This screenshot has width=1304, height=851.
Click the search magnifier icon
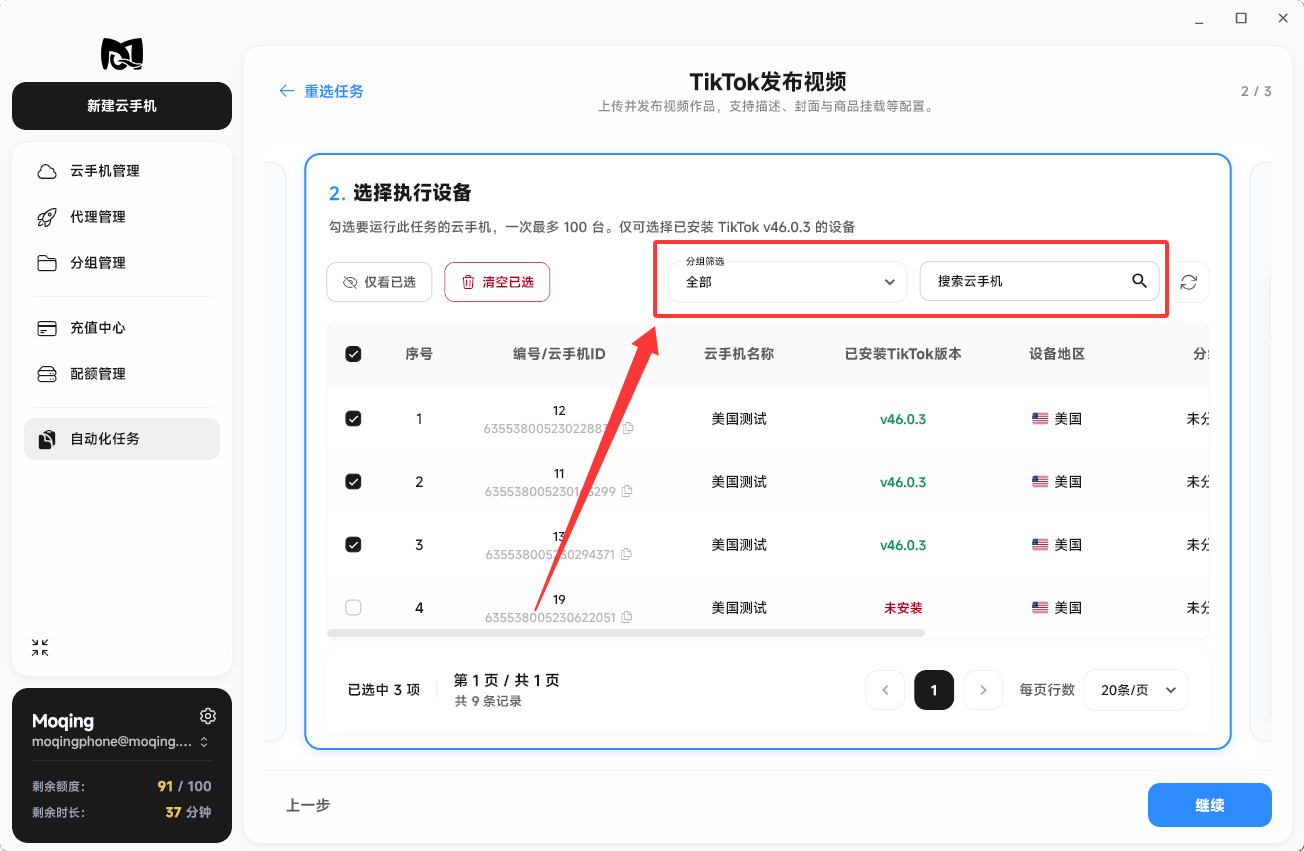pos(1139,281)
